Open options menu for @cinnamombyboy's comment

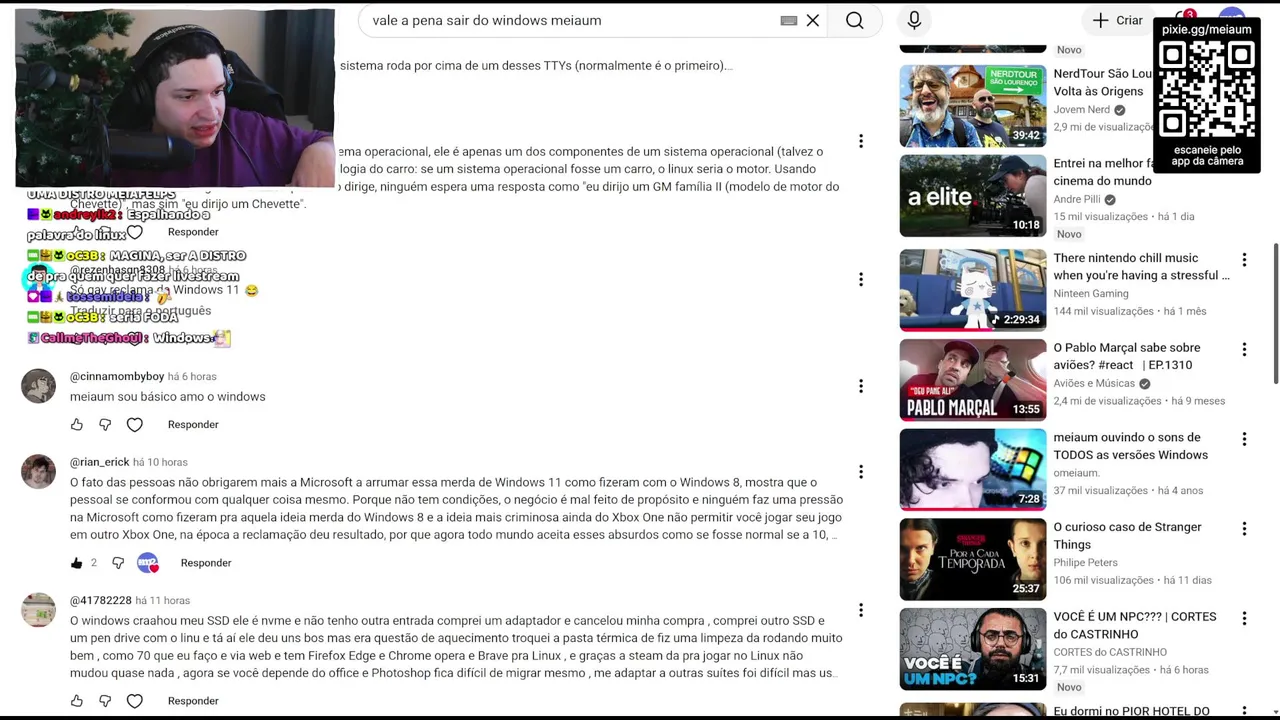(x=861, y=386)
